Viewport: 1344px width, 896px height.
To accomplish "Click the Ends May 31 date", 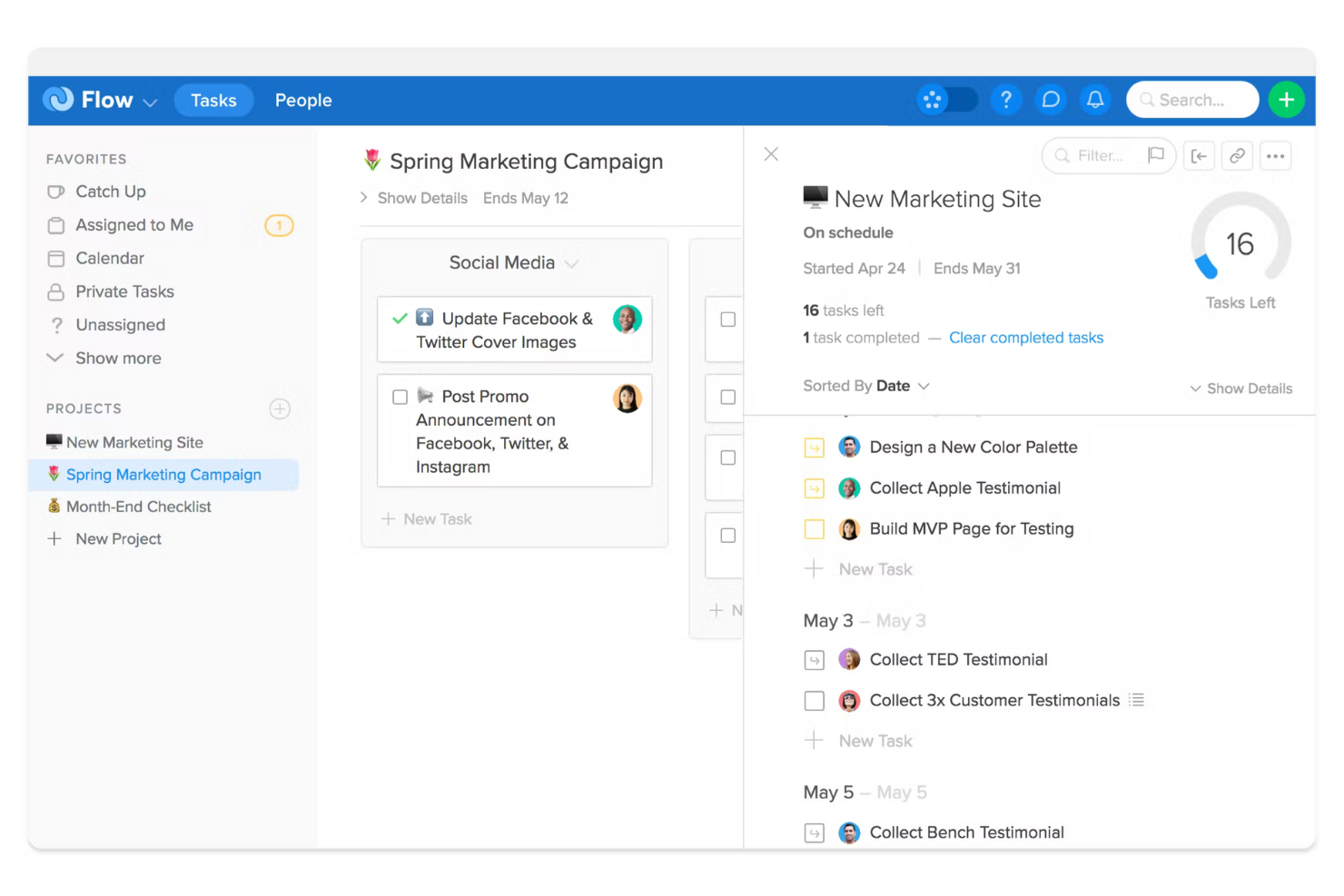I will [x=977, y=269].
